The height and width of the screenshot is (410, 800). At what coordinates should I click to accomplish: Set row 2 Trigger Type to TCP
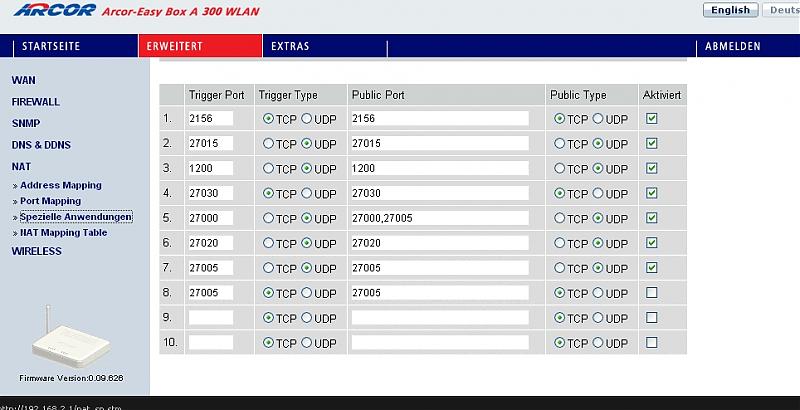tap(268, 143)
